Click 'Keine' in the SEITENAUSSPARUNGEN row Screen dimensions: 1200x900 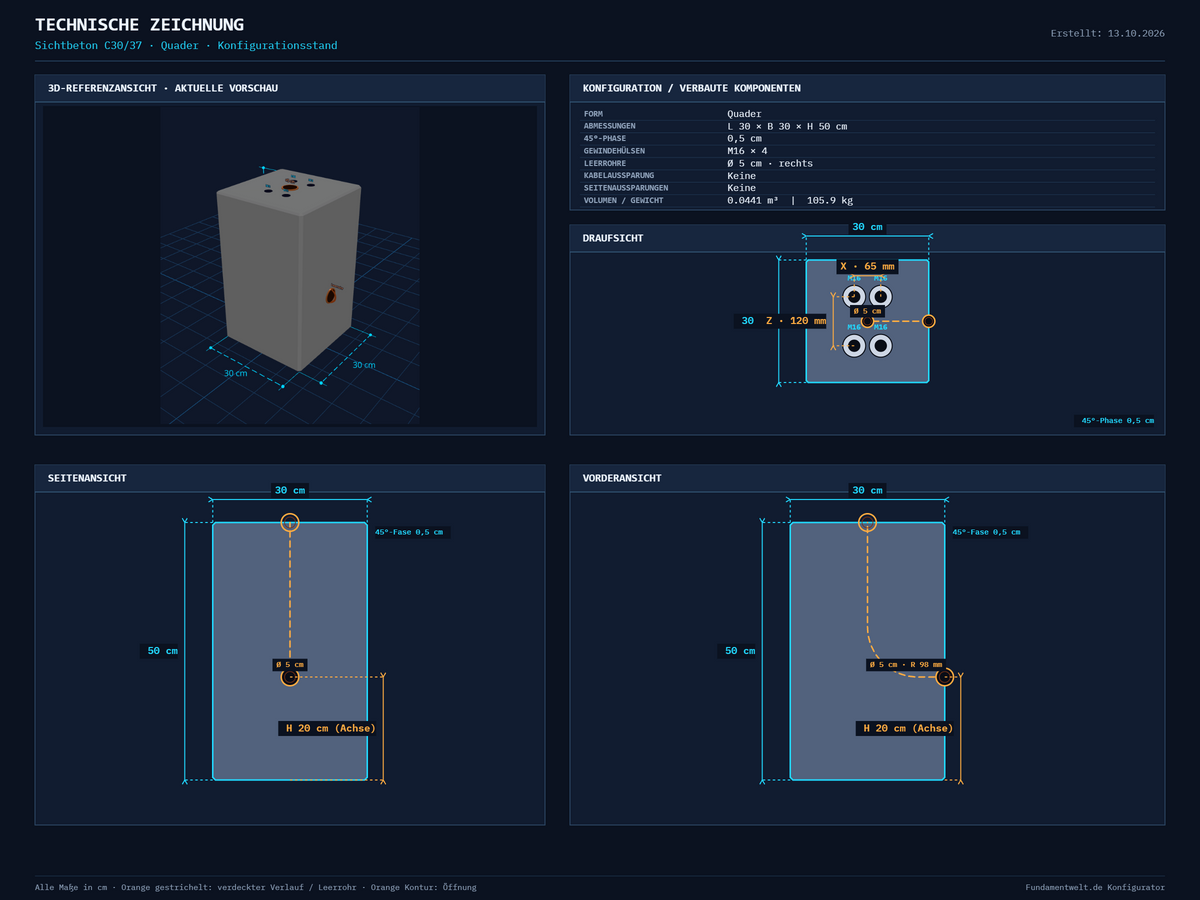[x=741, y=188]
